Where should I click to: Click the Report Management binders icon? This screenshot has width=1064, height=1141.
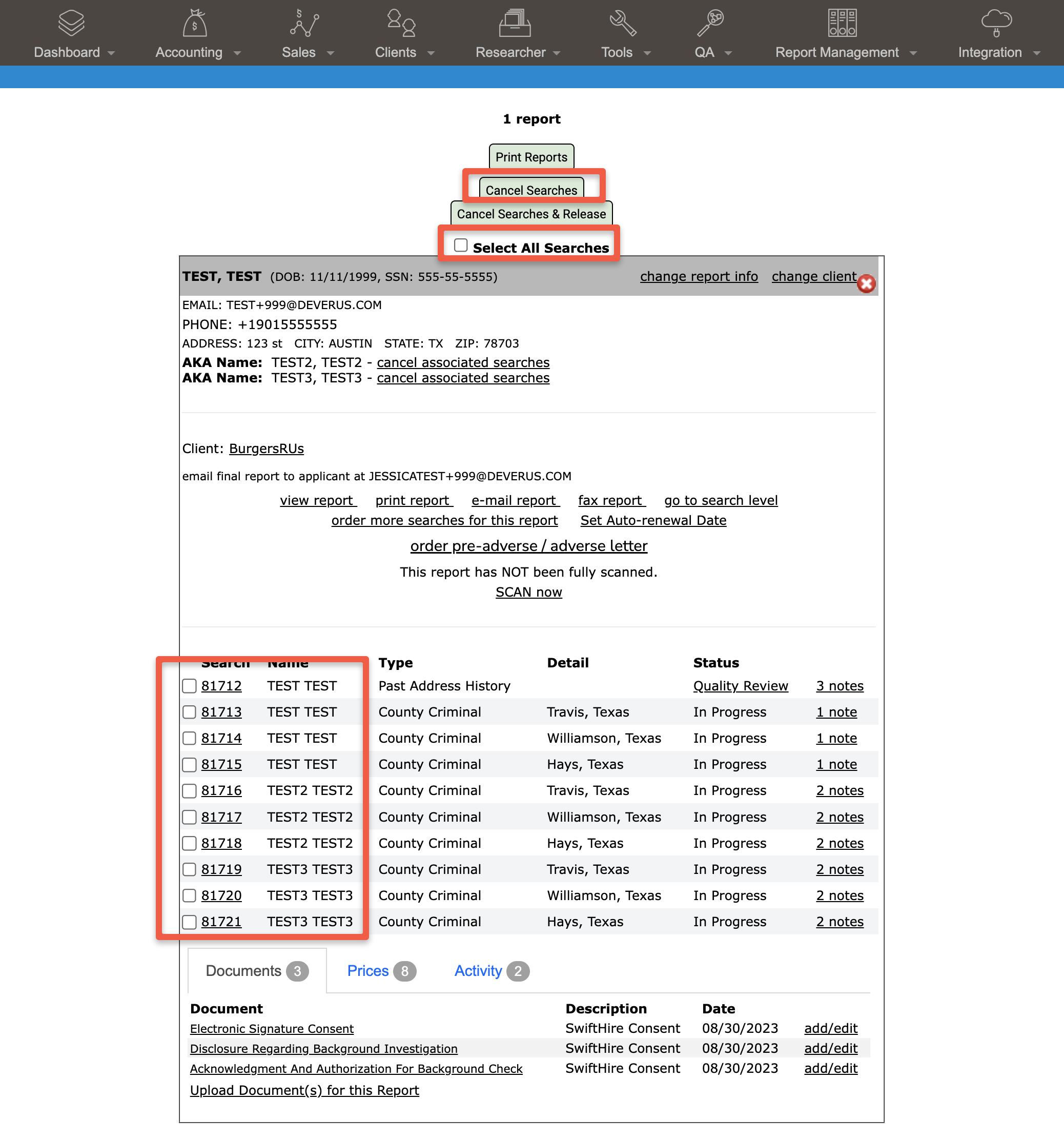pyautogui.click(x=843, y=23)
